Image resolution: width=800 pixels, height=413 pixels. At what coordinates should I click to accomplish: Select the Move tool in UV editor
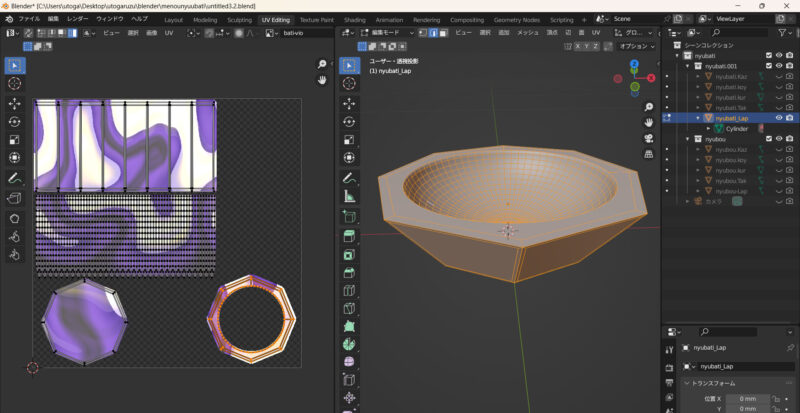tap(15, 104)
